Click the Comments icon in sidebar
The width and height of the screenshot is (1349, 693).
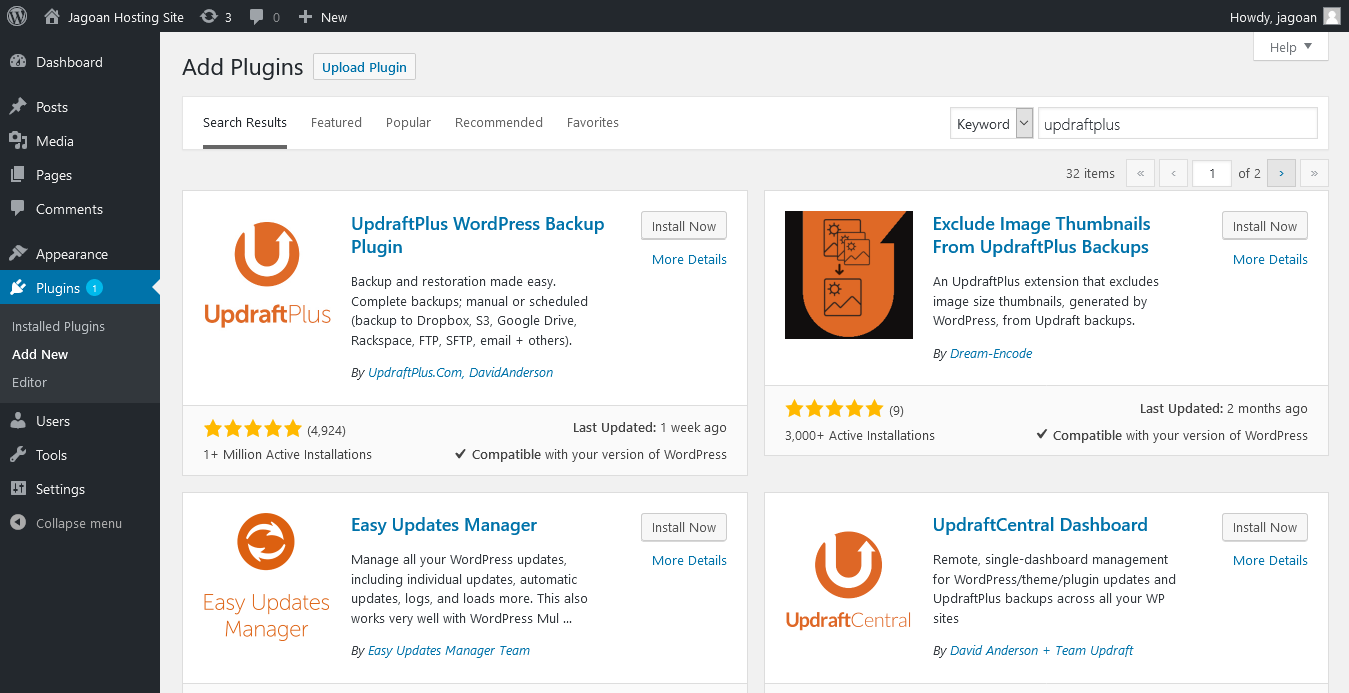coord(18,209)
